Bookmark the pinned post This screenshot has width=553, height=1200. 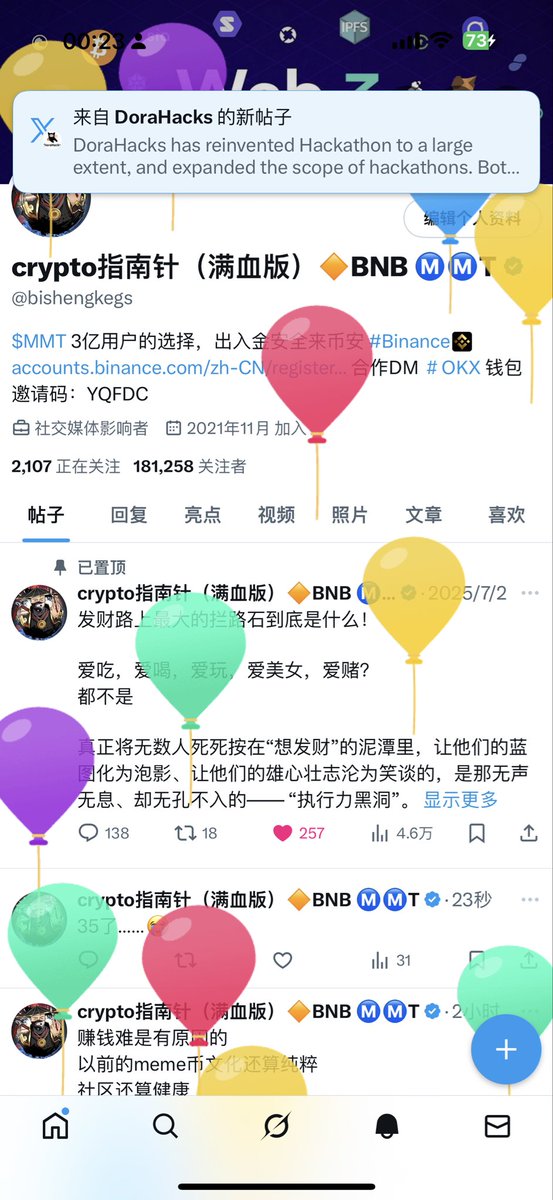tap(477, 832)
